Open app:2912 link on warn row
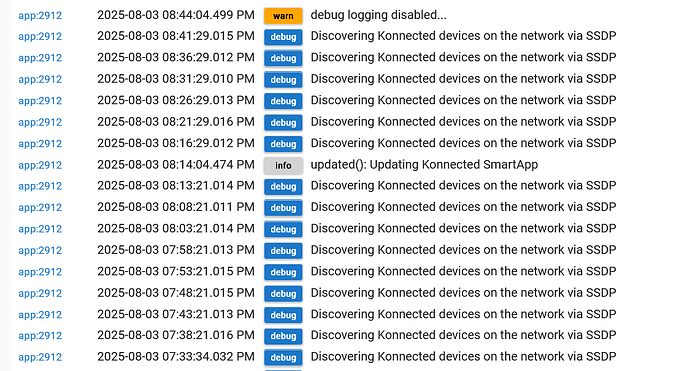The height and width of the screenshot is (371, 690). 40,15
